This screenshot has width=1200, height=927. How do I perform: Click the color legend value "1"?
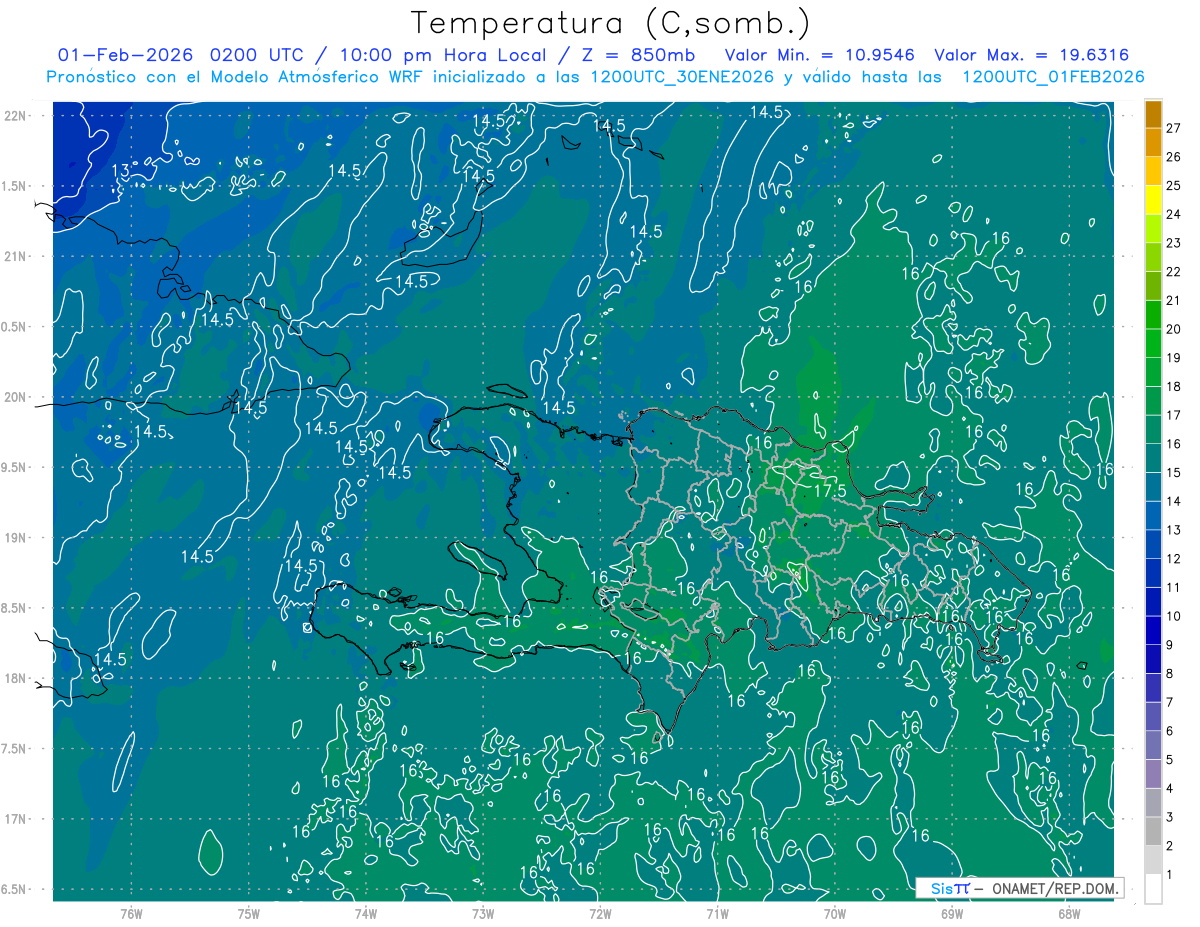click(1170, 875)
